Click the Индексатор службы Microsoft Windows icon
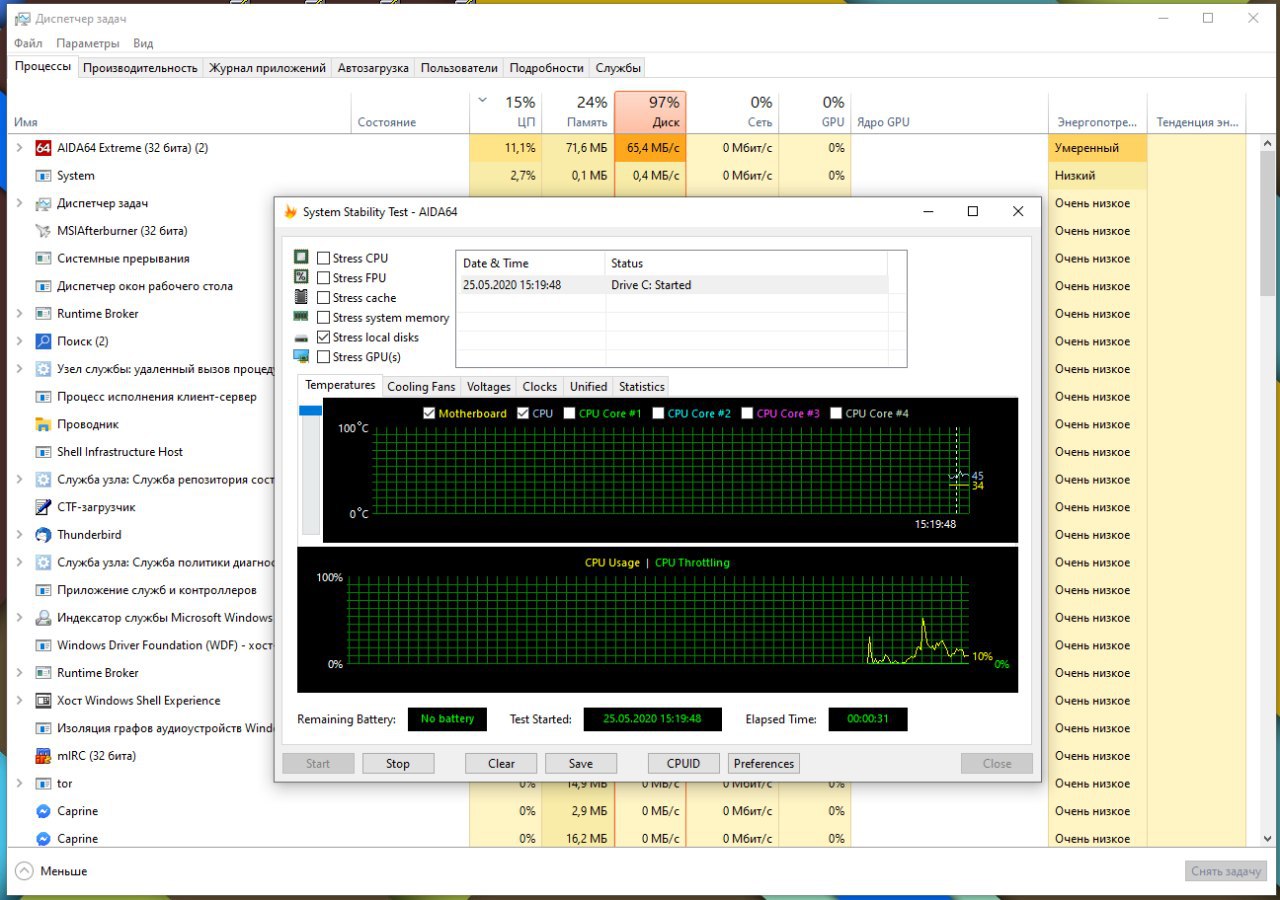The height and width of the screenshot is (900, 1280). [43, 618]
